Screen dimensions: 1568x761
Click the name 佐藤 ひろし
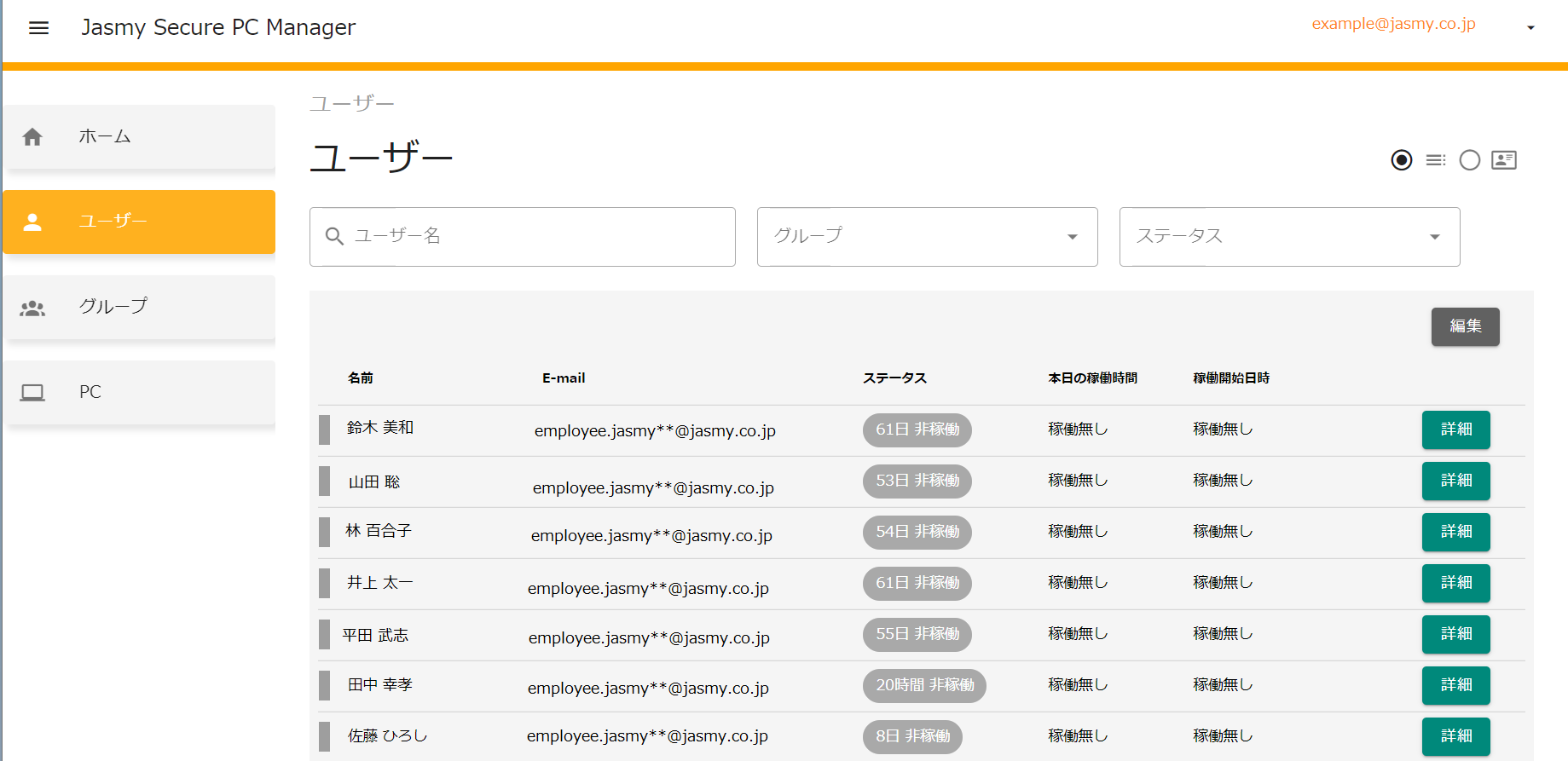pos(388,736)
